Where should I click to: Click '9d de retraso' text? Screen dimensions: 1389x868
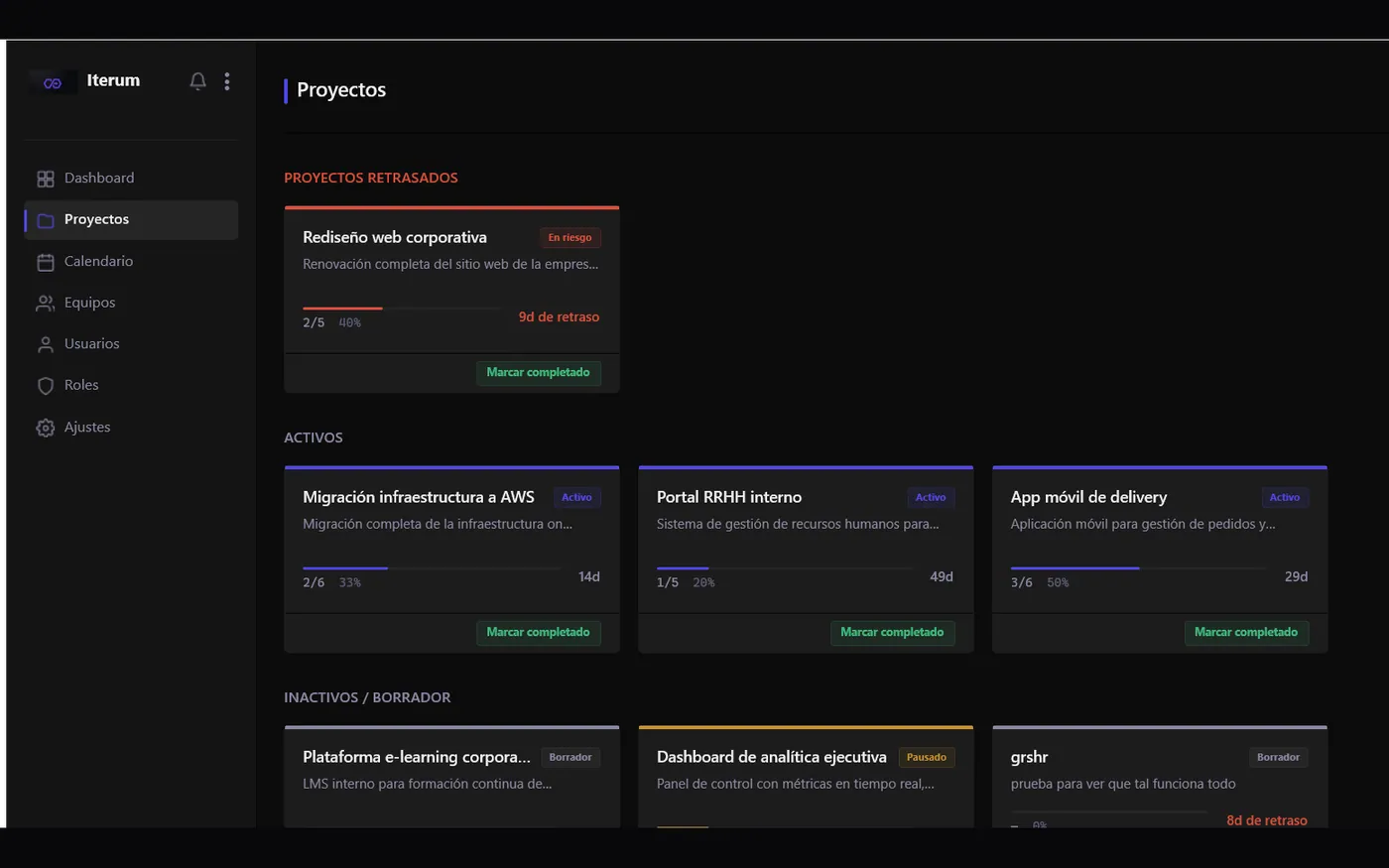pyautogui.click(x=559, y=317)
